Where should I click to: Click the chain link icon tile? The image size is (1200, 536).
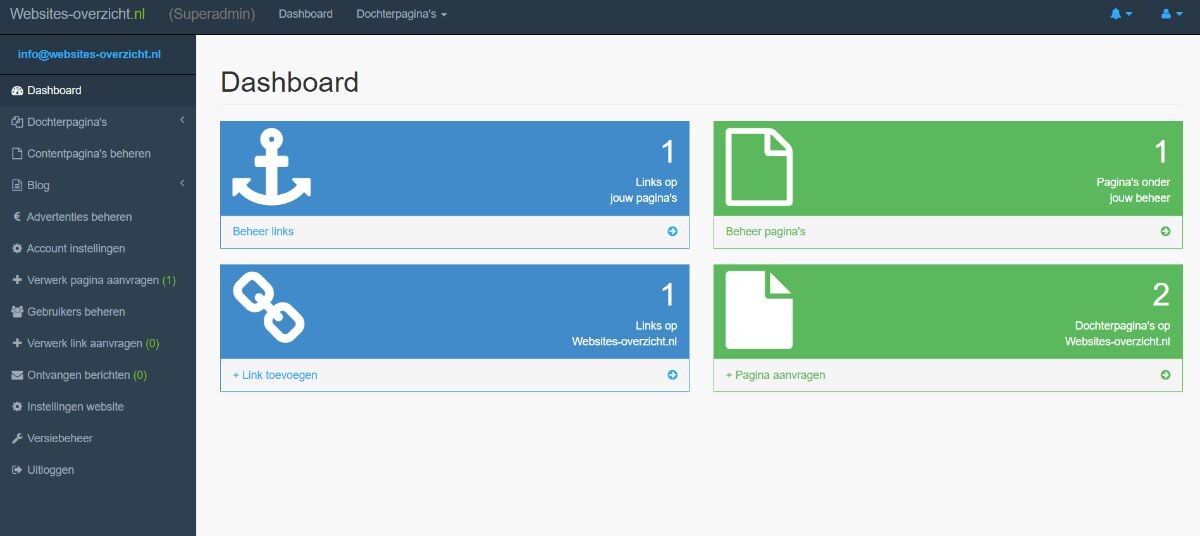click(x=269, y=309)
